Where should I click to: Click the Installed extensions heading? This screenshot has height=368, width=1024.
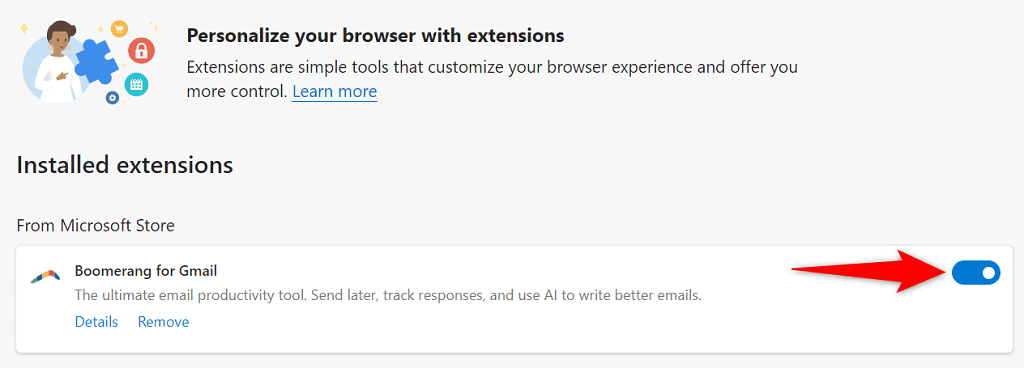coord(125,165)
